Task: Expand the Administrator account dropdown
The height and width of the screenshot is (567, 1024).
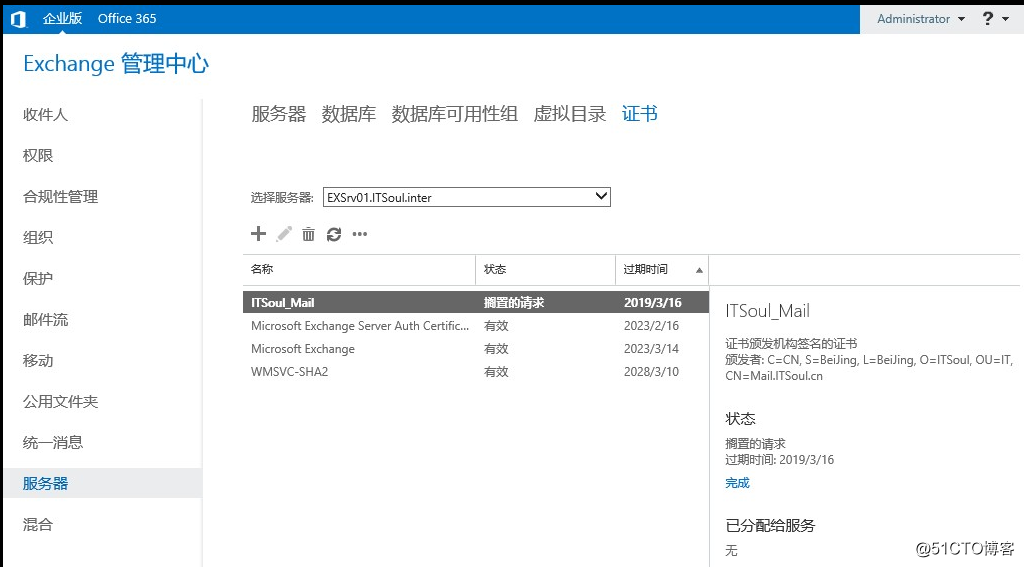Action: click(x=921, y=19)
